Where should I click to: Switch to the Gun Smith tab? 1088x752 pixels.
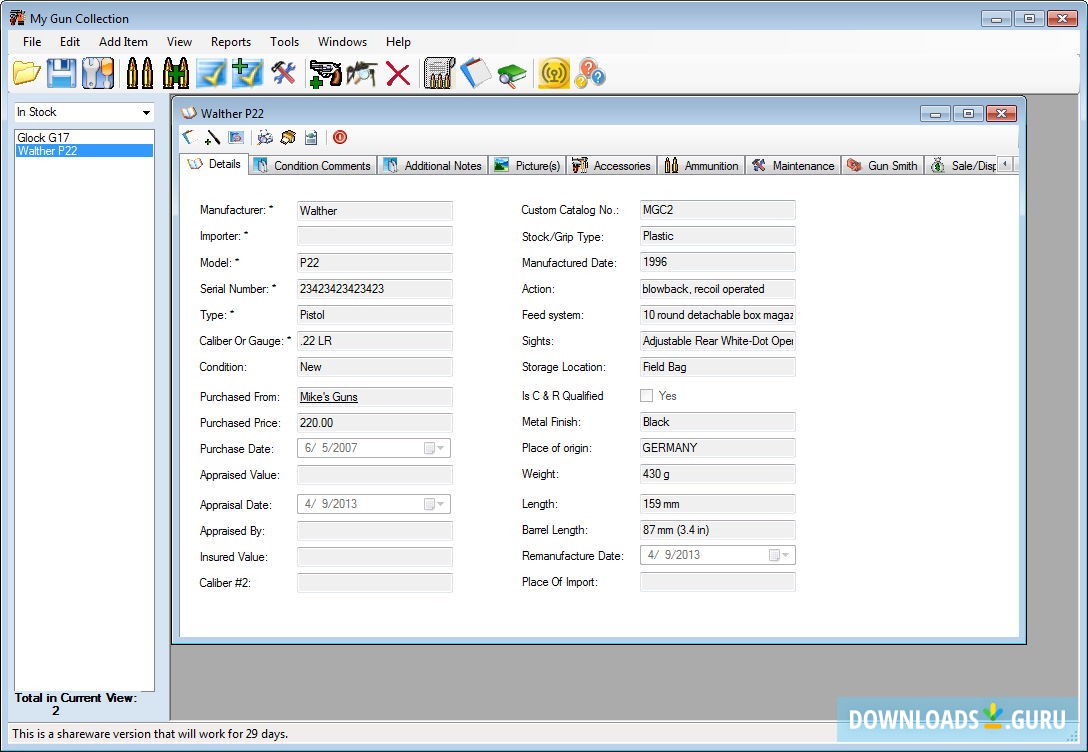click(883, 166)
